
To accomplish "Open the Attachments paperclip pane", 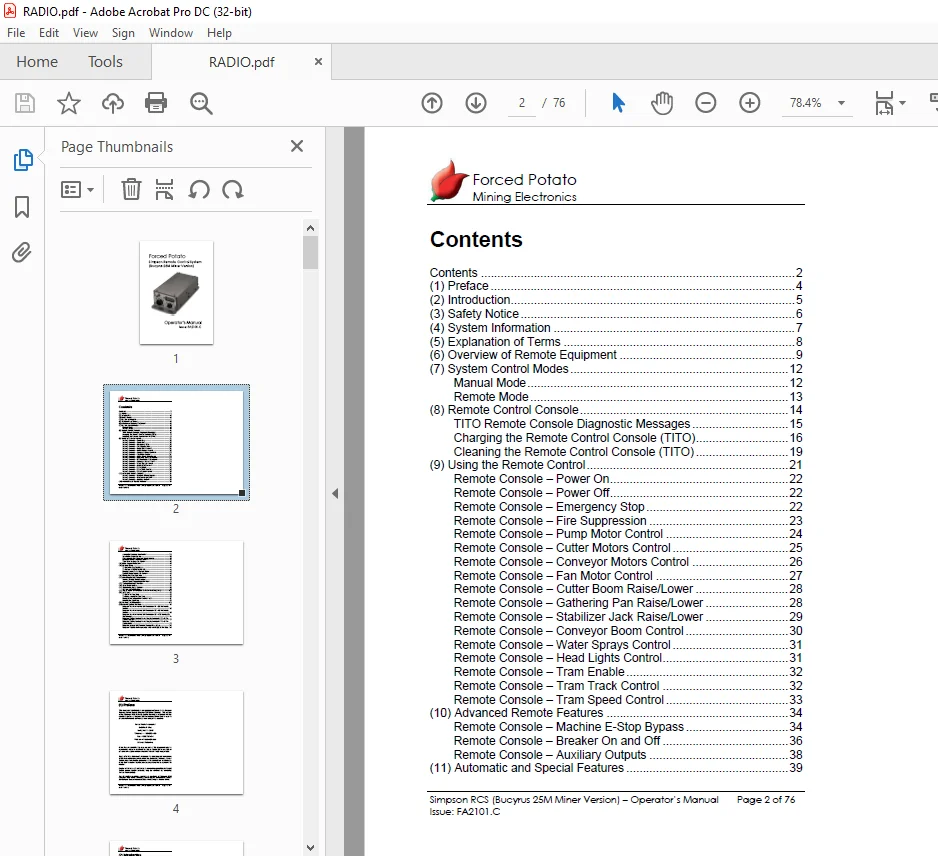I will coord(22,252).
